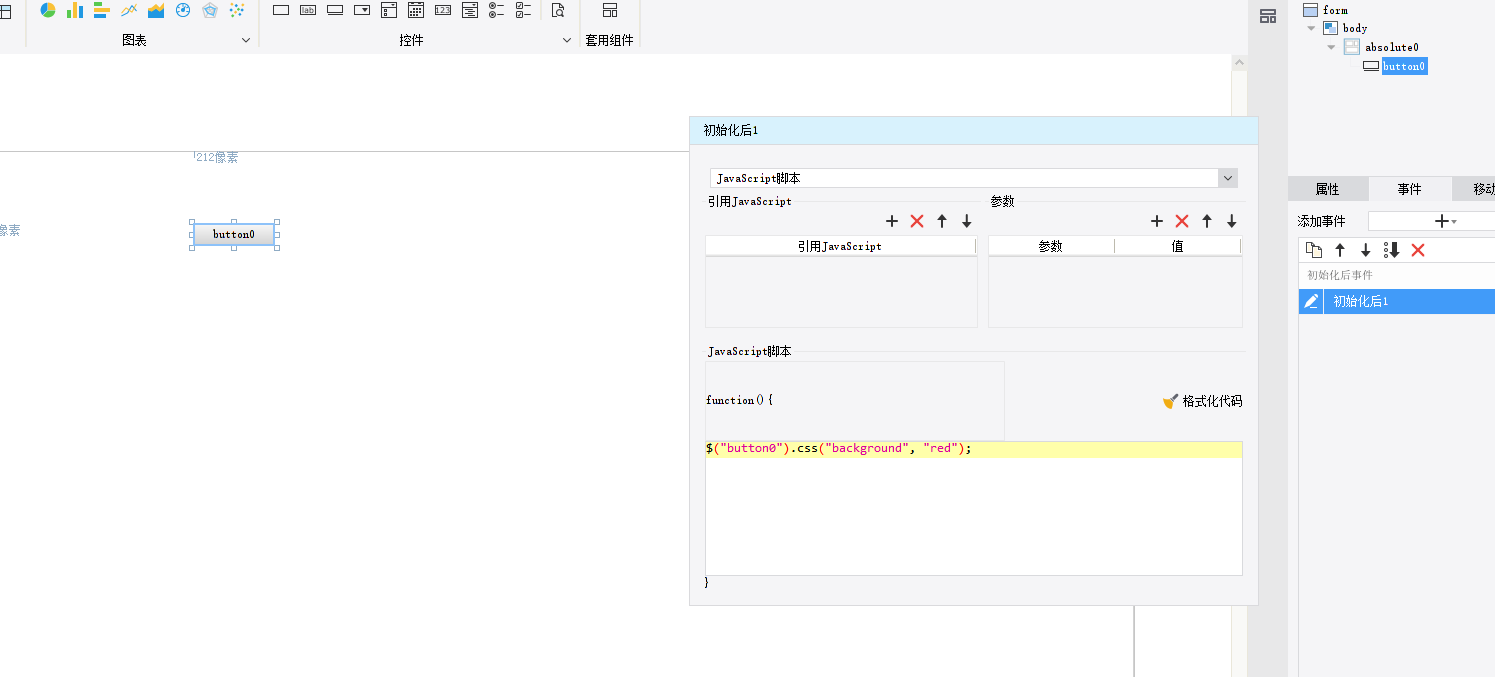Select the pie chart icon
Viewport: 1495px width, 677px height.
pyautogui.click(x=48, y=10)
